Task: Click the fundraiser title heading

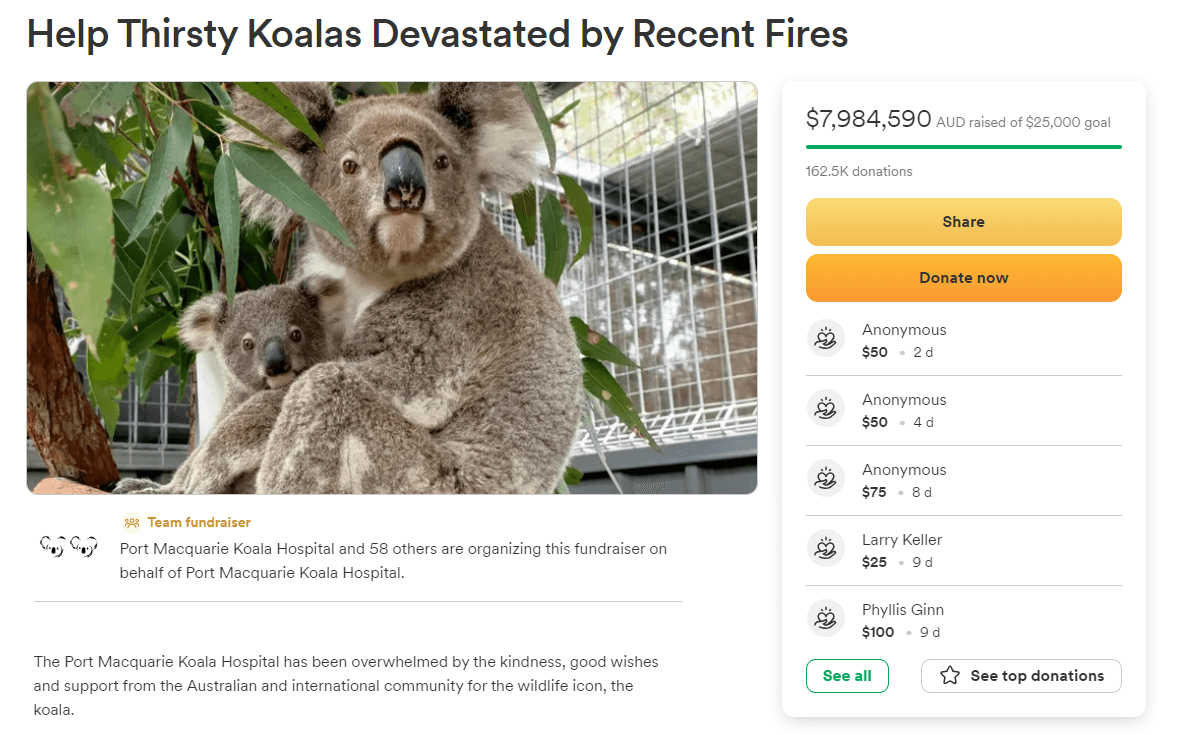Action: [x=437, y=35]
